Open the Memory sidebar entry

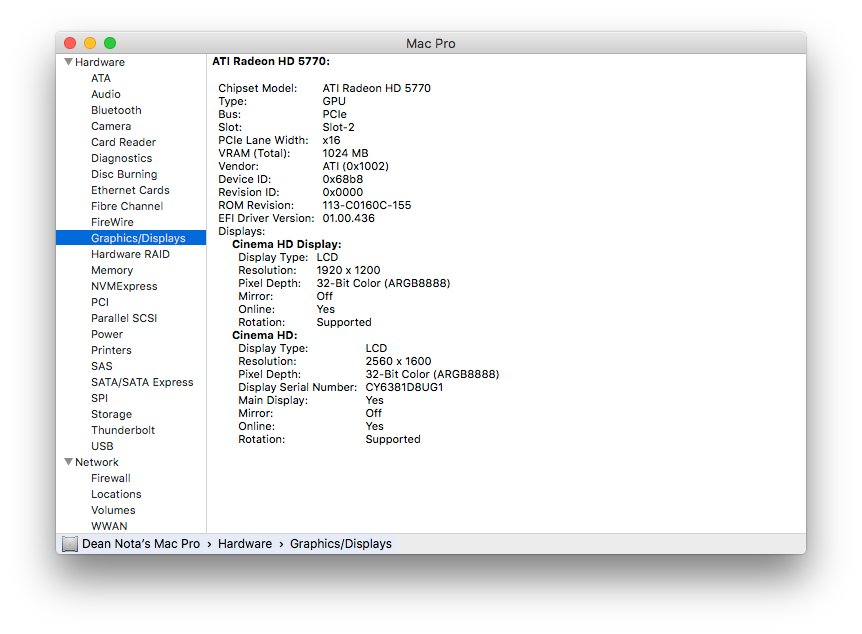[112, 270]
